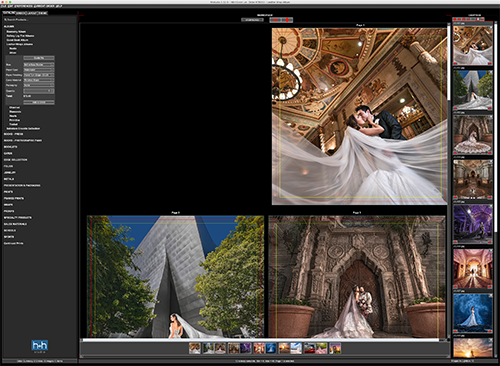
Task: Click the red plus icon above the workspace
Action: coord(287,20)
